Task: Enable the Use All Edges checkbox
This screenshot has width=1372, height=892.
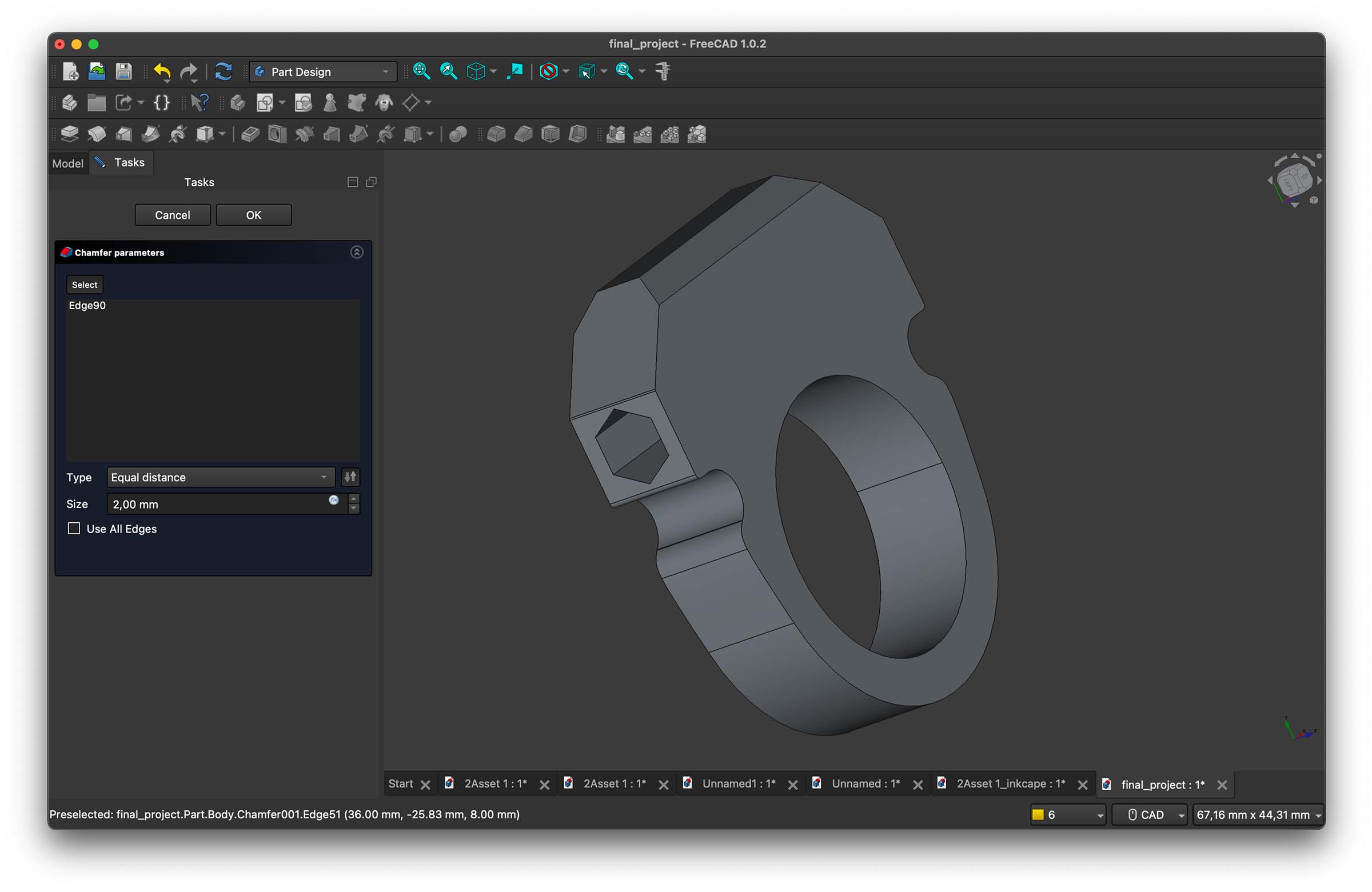Action: pos(74,529)
